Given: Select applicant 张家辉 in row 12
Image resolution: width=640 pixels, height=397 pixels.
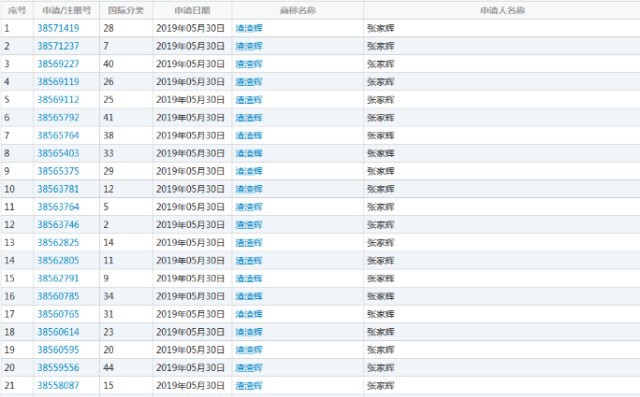Looking at the screenshot, I should 380,225.
